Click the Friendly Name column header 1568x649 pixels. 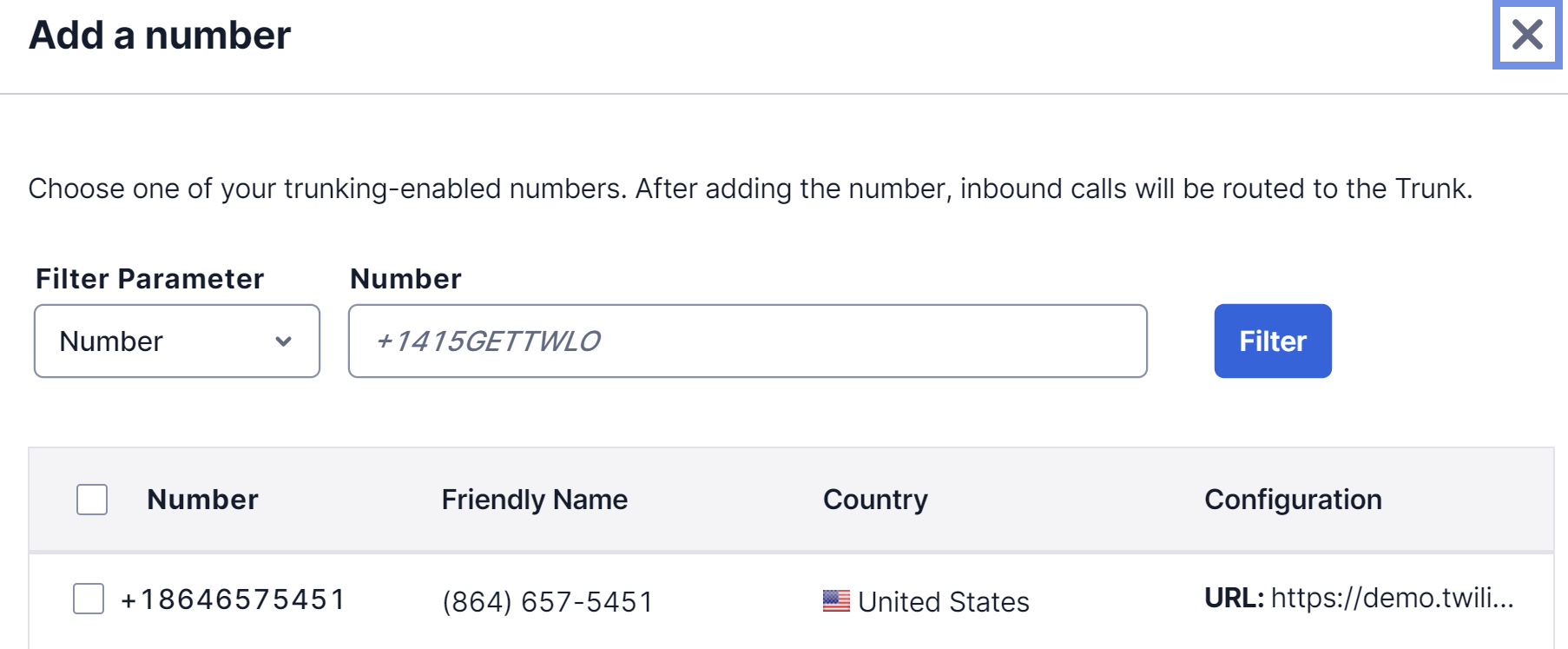(x=534, y=500)
